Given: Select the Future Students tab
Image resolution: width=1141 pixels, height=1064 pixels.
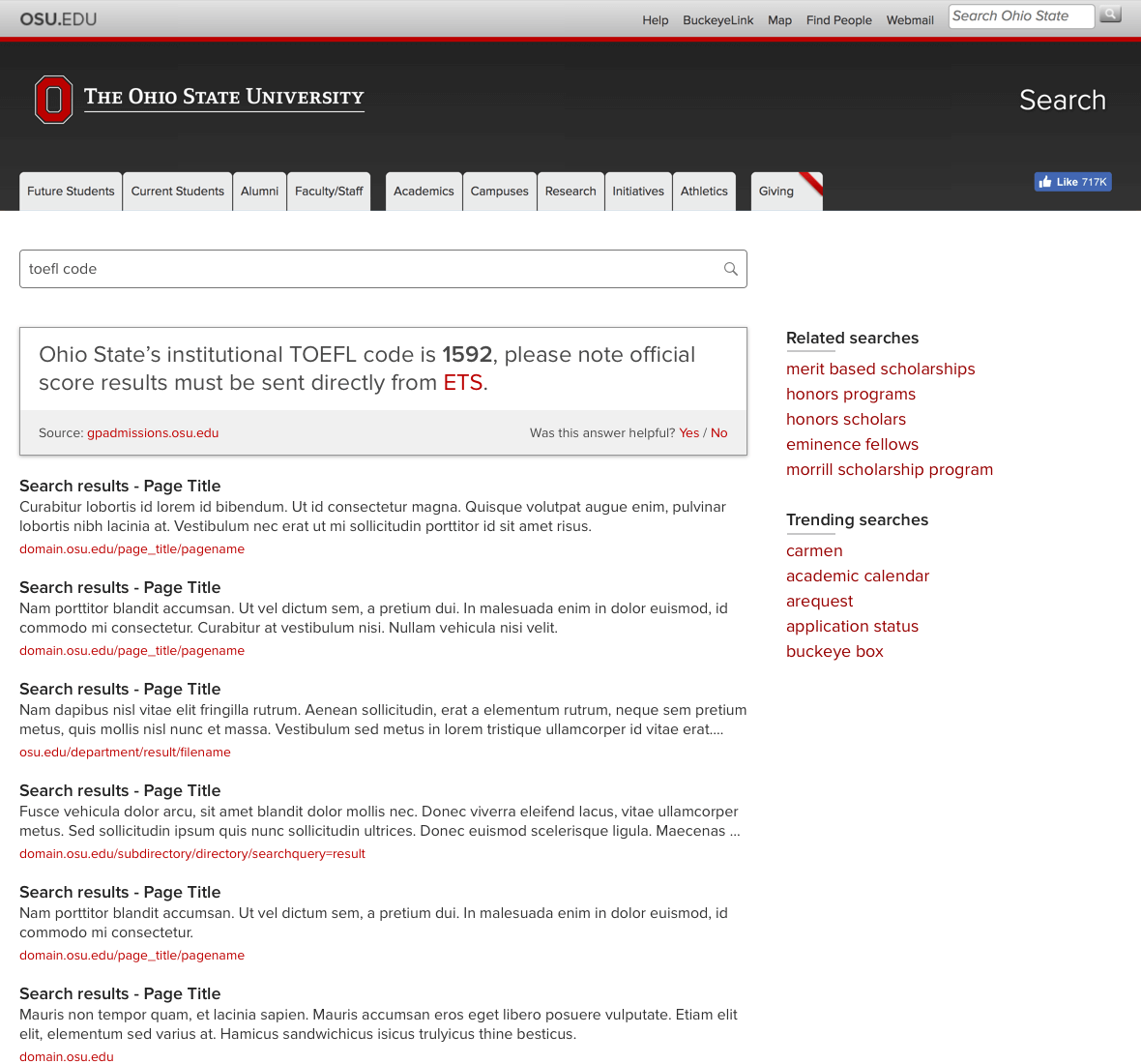Looking at the screenshot, I should 71,192.
